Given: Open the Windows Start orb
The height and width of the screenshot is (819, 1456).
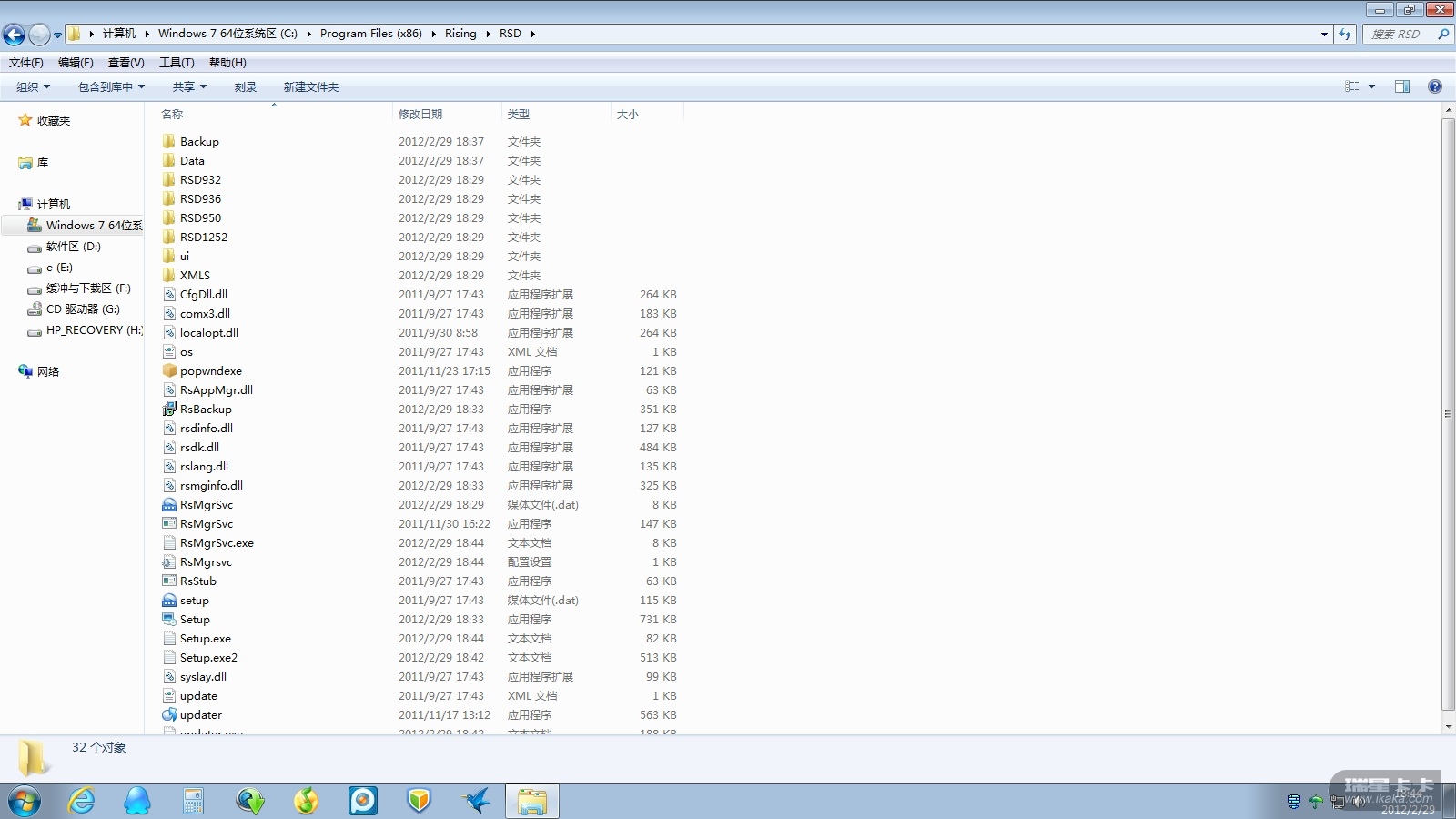Looking at the screenshot, I should [x=25, y=801].
